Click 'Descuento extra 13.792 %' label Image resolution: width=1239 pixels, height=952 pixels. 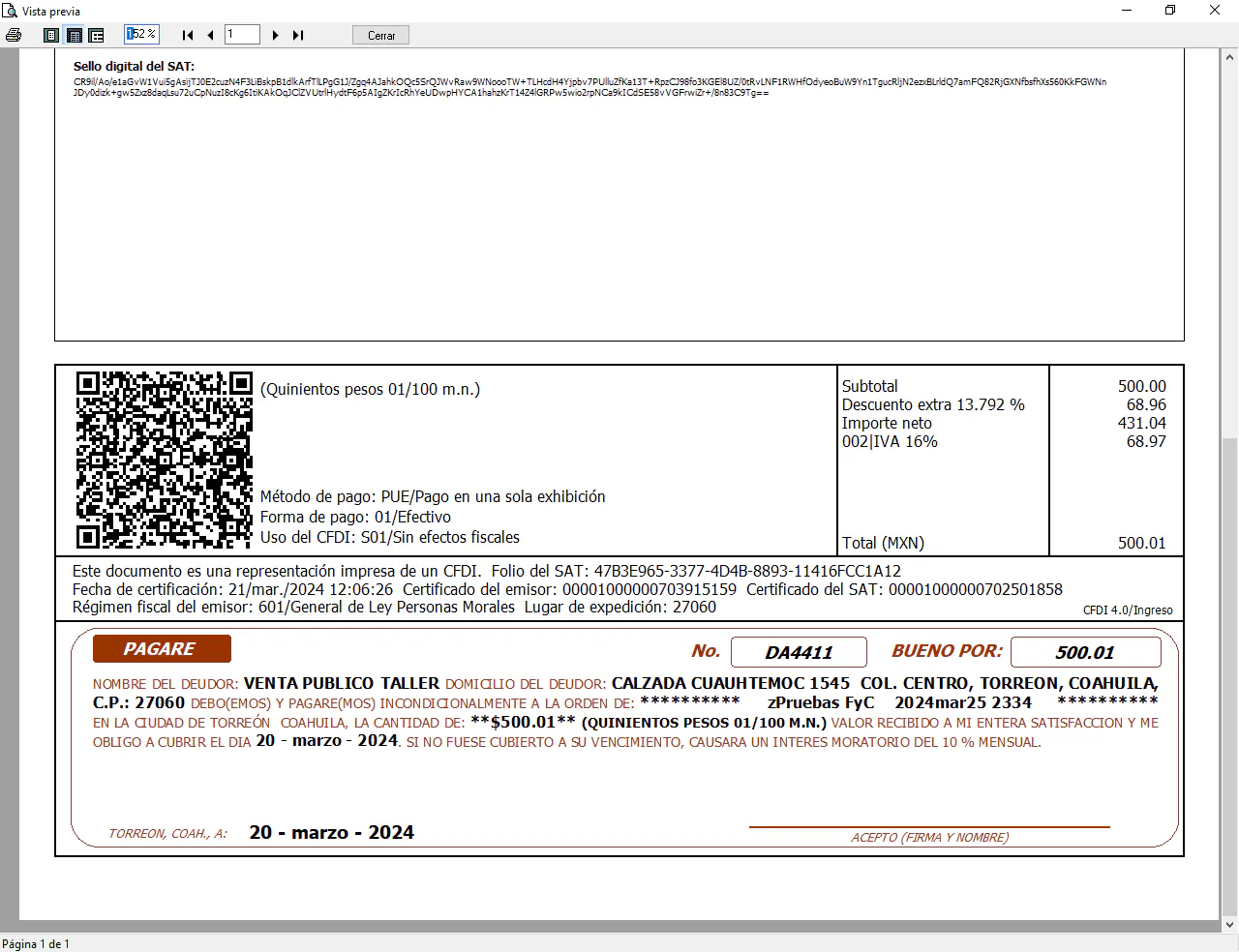tap(933, 404)
